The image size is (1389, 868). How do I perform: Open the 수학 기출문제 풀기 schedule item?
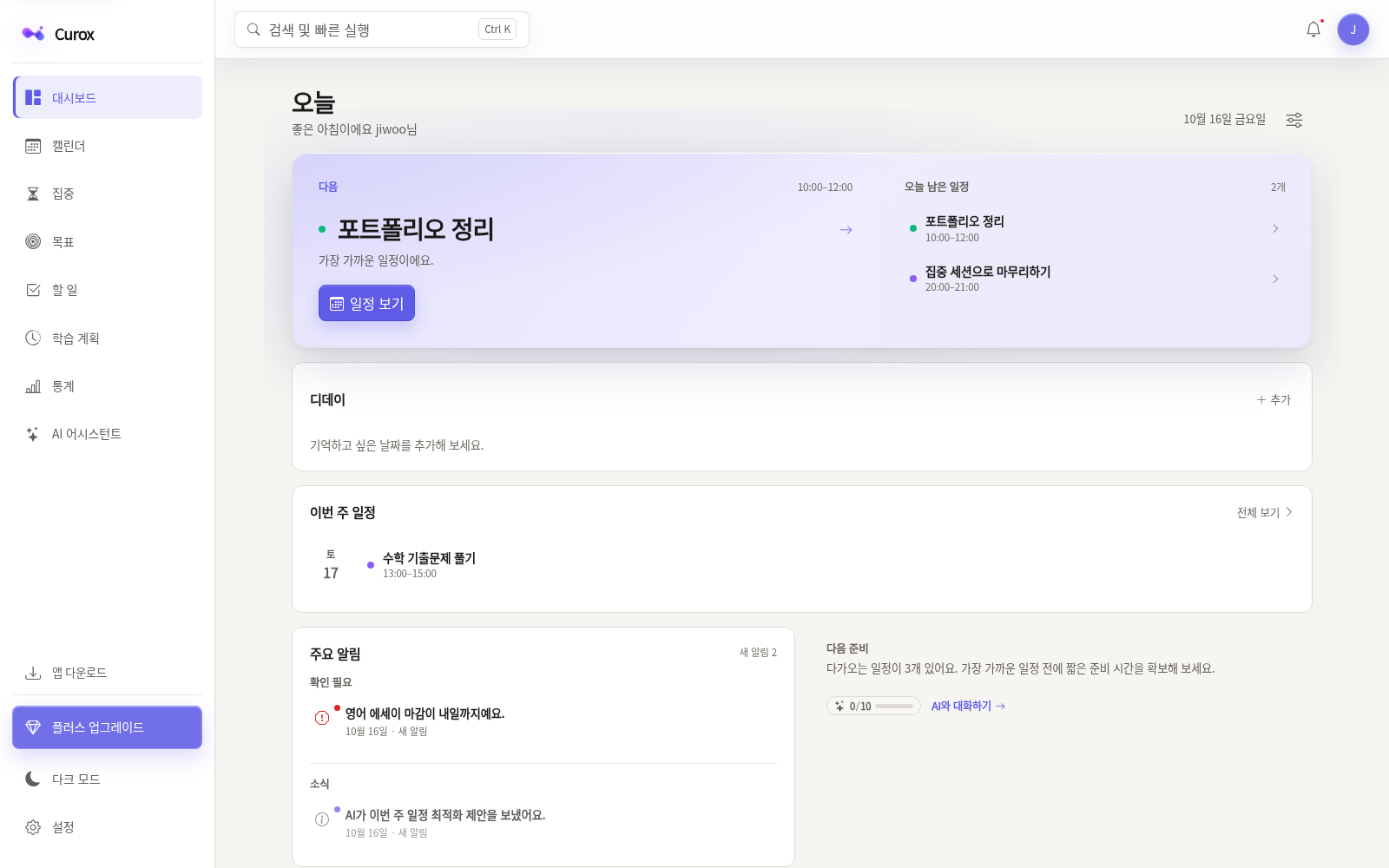tap(429, 565)
